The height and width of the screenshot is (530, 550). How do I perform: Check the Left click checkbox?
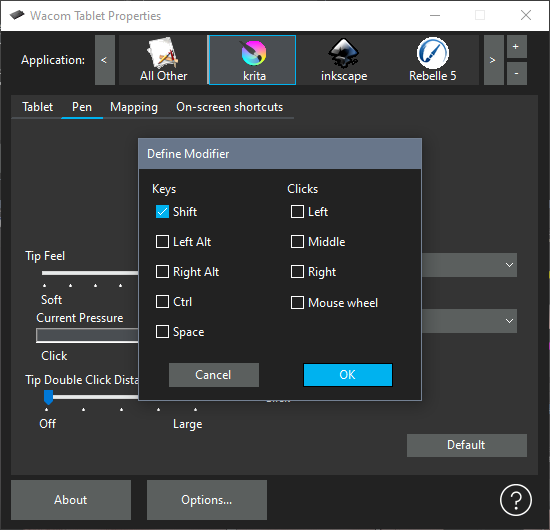click(x=297, y=212)
